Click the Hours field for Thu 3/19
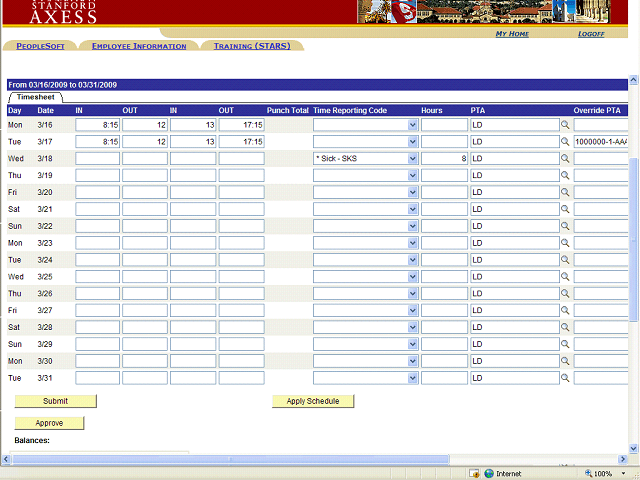The height and width of the screenshot is (480, 640). click(x=444, y=176)
